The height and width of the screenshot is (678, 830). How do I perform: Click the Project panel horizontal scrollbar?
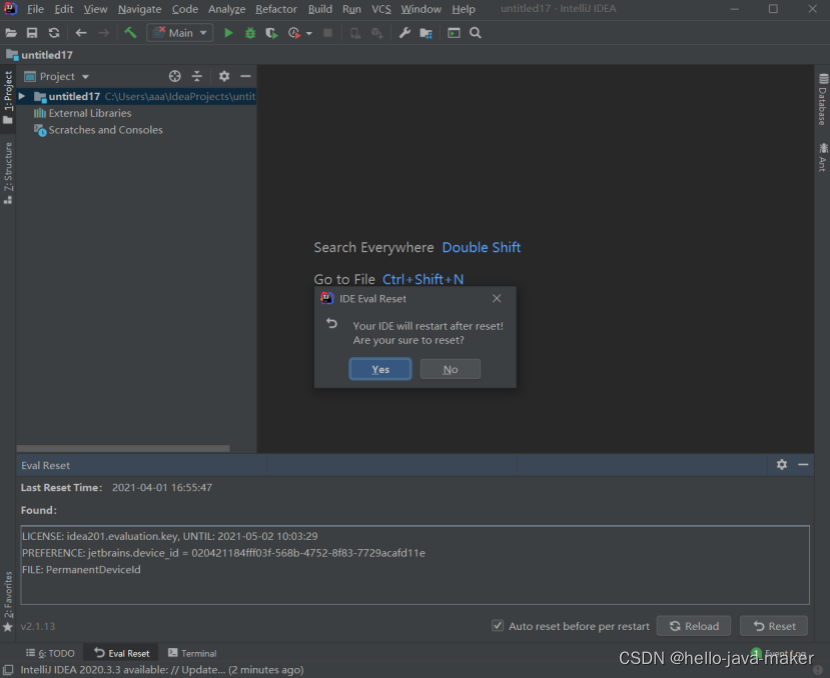(123, 448)
